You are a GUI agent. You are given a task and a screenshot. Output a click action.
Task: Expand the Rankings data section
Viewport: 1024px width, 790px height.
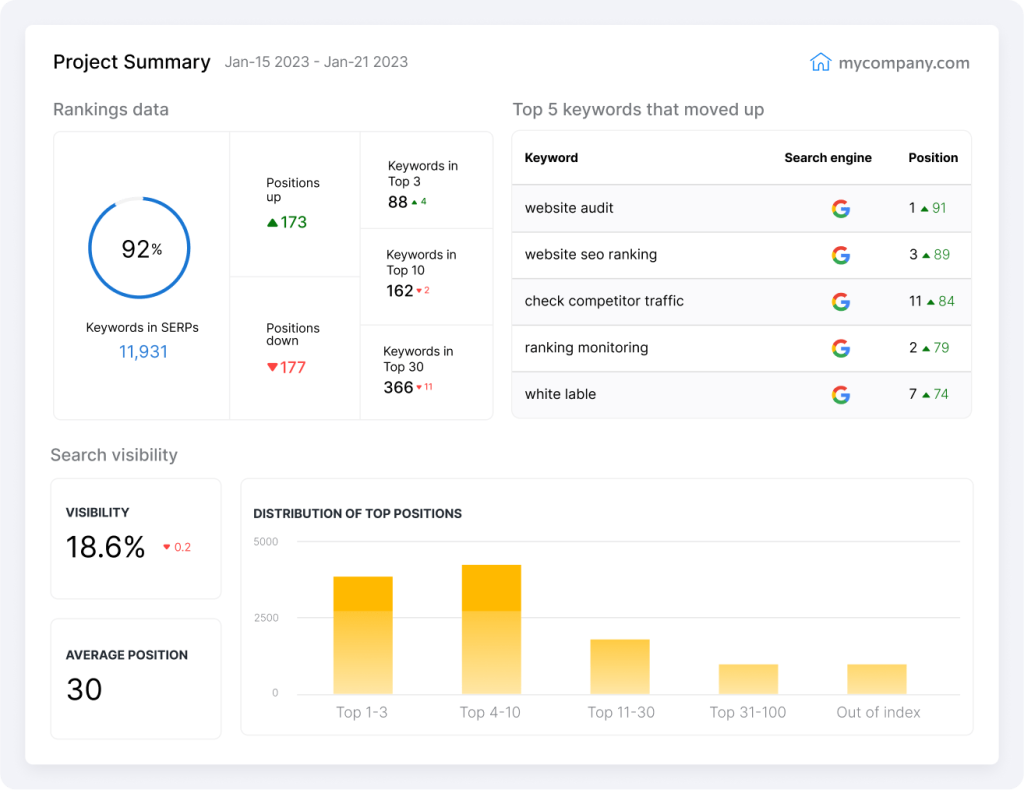(110, 110)
